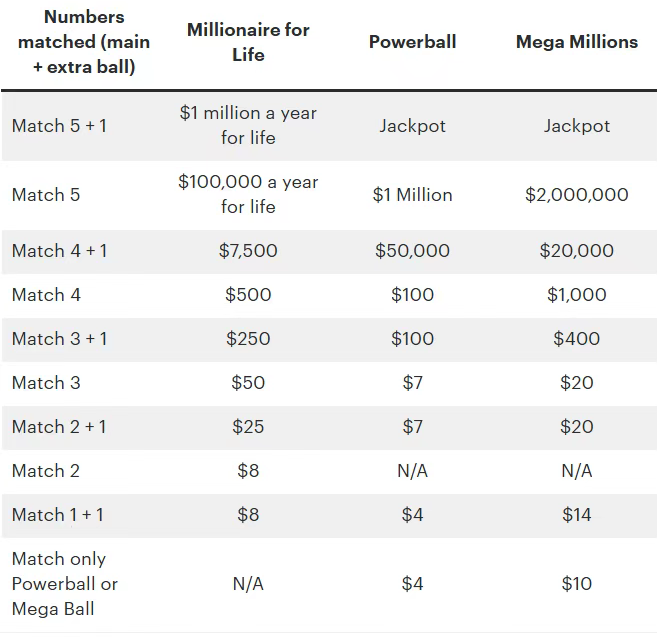Click the $250 prize cell
657x637 pixels.
tap(248, 339)
